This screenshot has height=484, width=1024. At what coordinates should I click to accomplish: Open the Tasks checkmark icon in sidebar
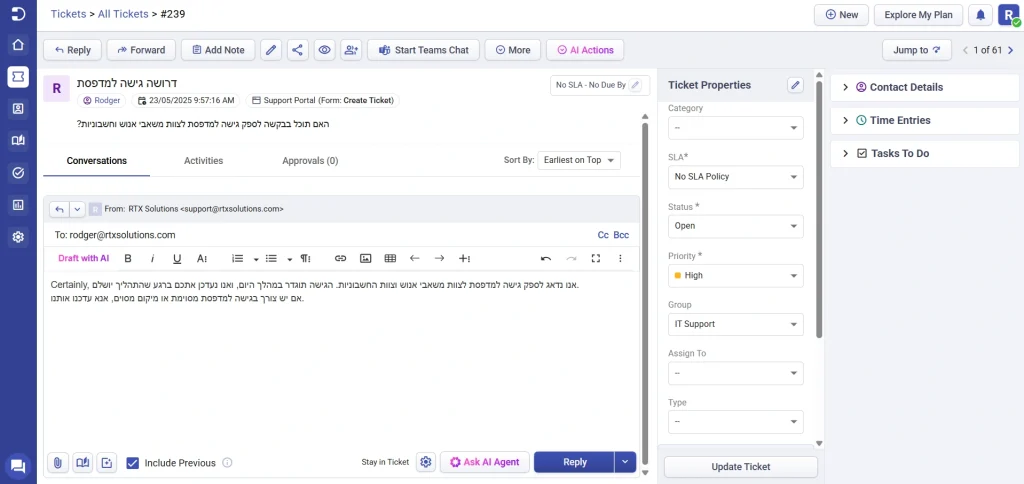18,172
